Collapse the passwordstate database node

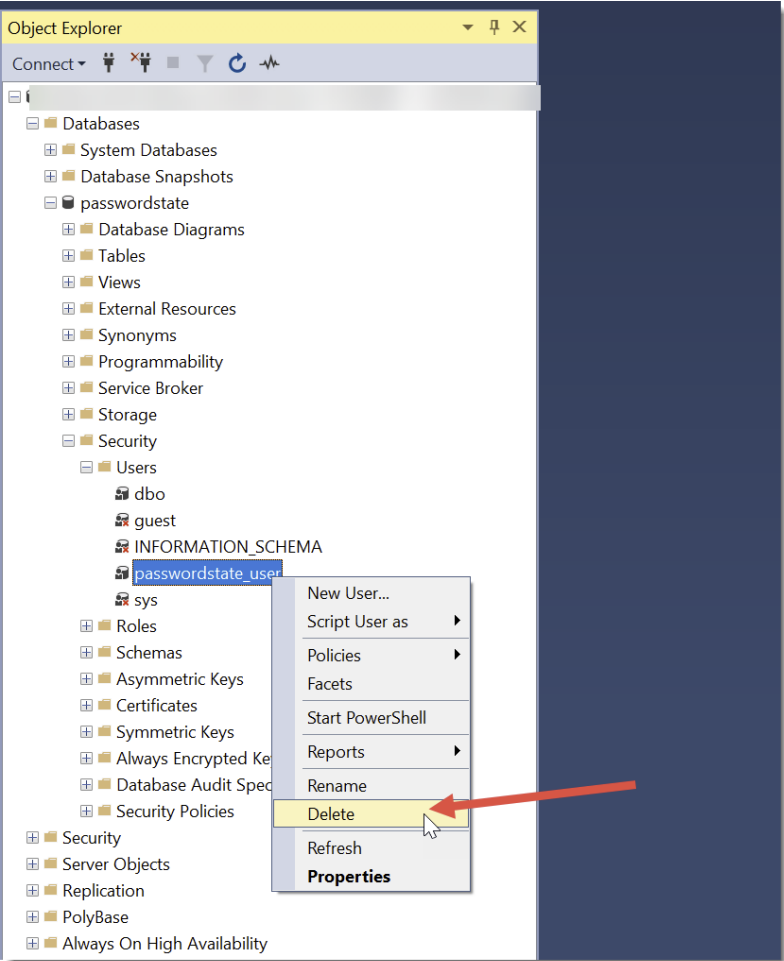click(50, 203)
